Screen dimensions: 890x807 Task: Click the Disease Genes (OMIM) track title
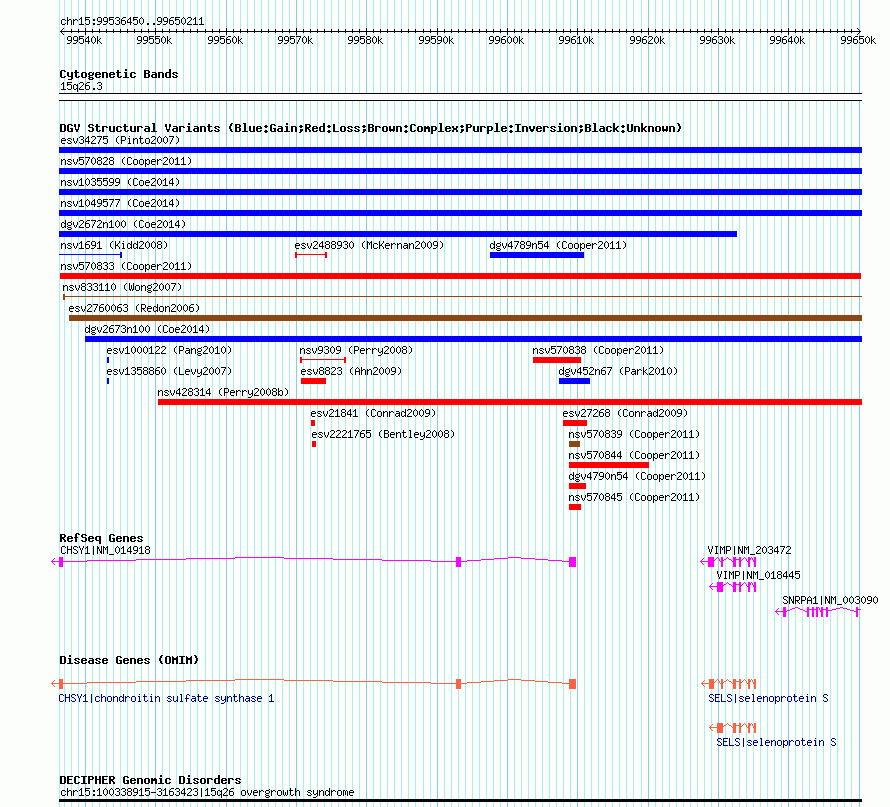pyautogui.click(x=129, y=660)
